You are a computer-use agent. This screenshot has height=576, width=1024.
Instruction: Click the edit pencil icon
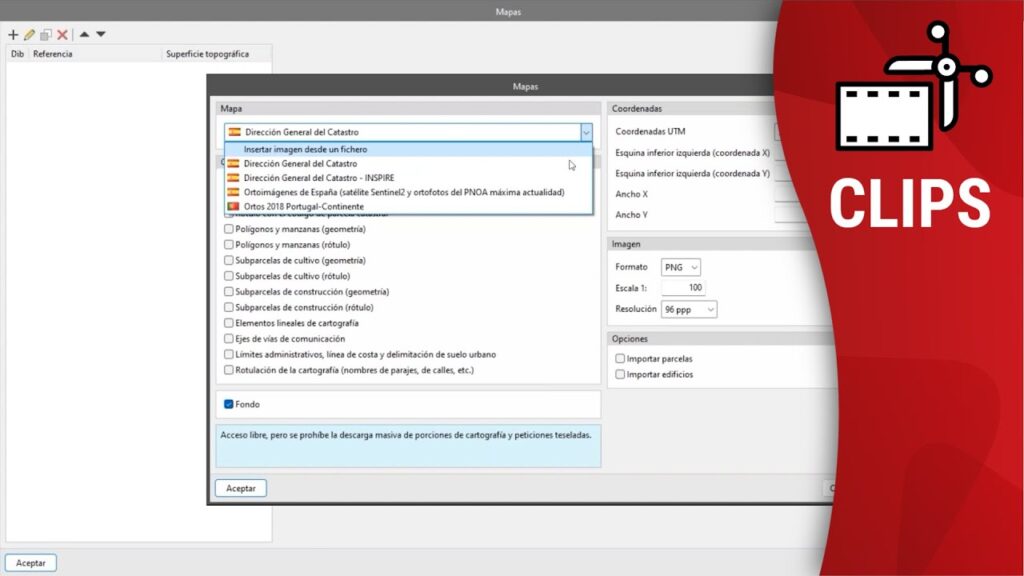click(29, 34)
